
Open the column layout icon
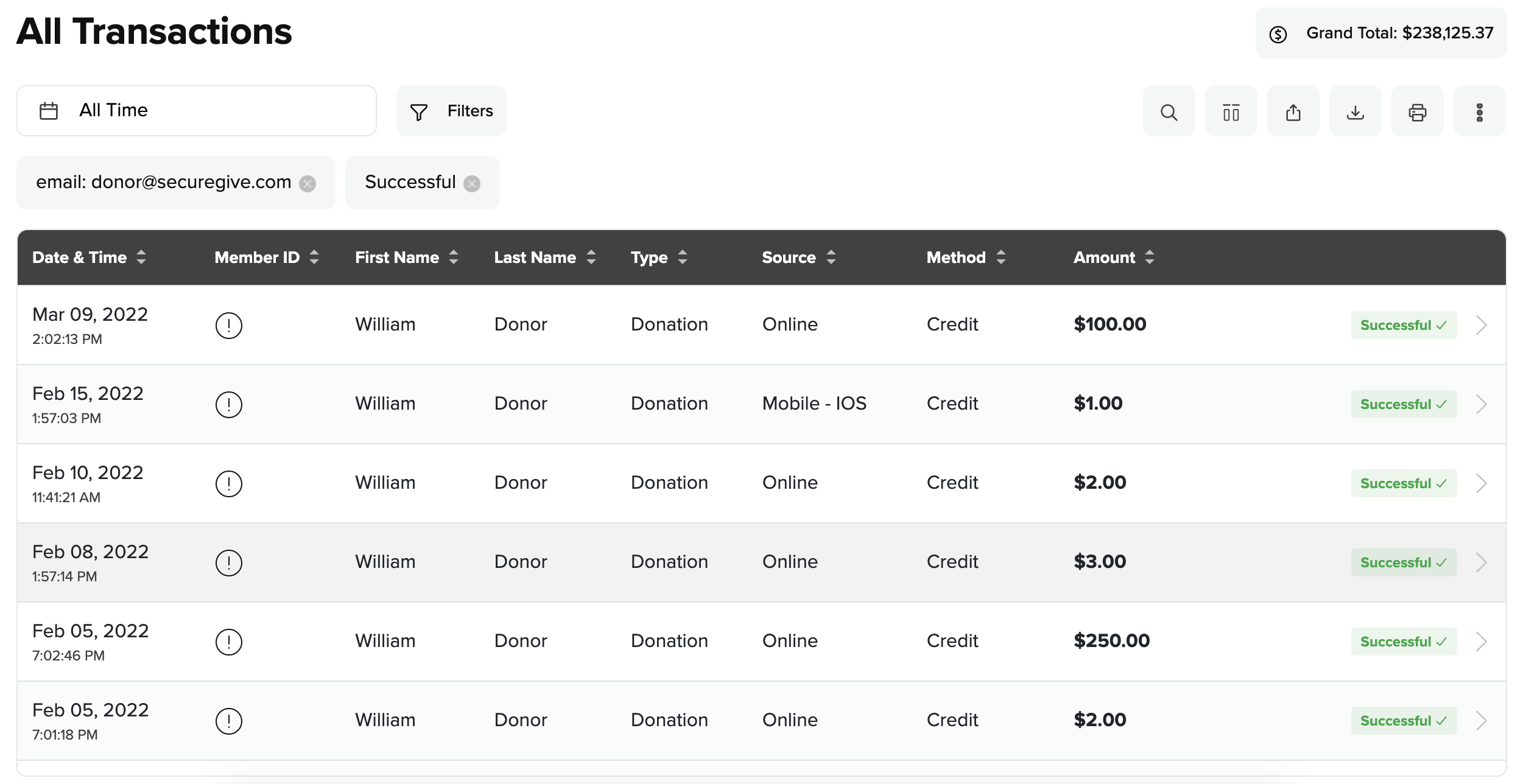point(1231,112)
